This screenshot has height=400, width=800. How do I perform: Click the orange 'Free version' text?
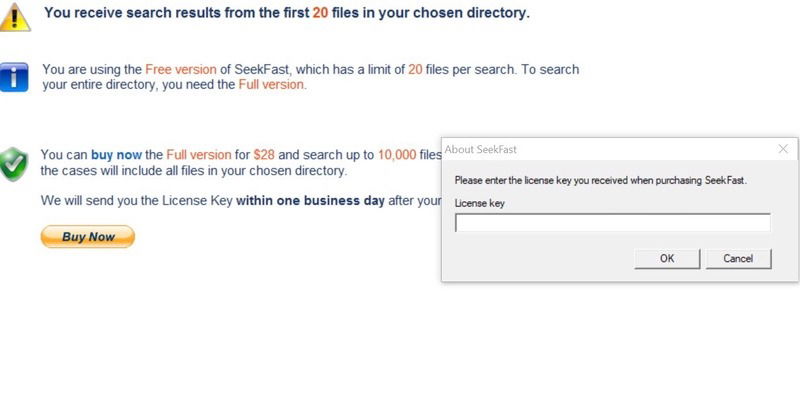181,69
